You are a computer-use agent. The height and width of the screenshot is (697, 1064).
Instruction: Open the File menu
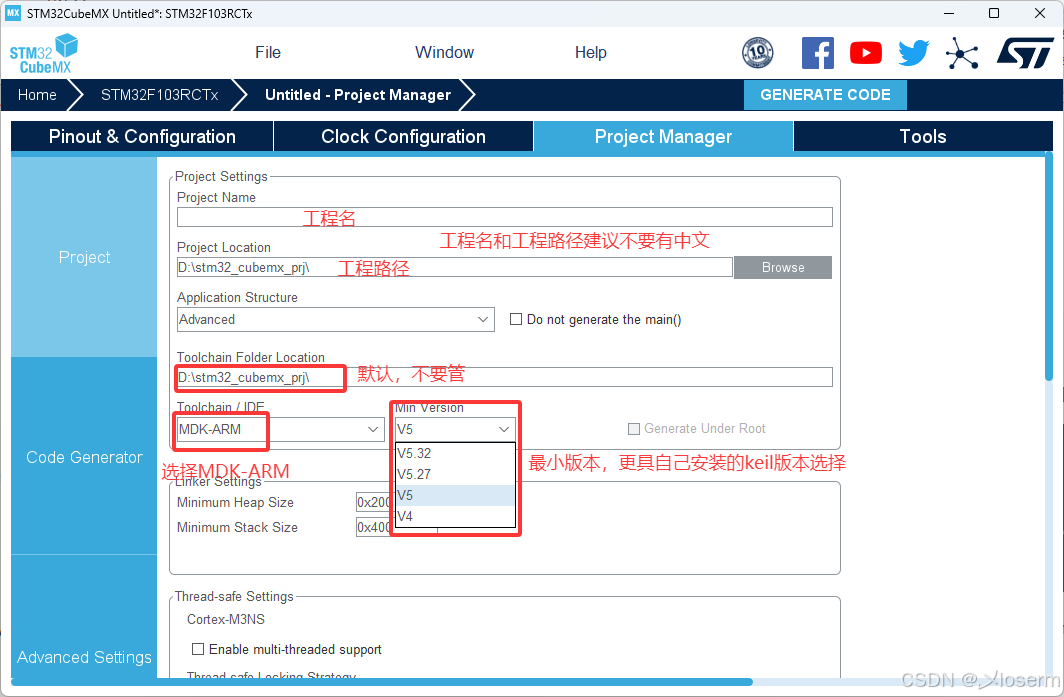coord(268,52)
